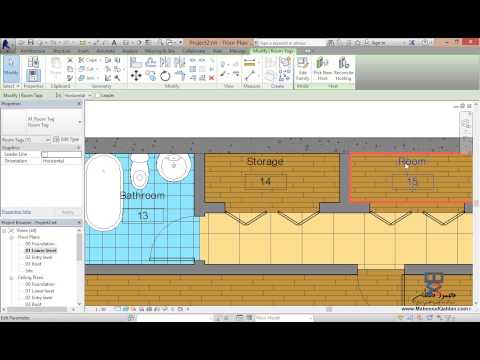Click the Save icon in quick access toolbar

pos(31,43)
